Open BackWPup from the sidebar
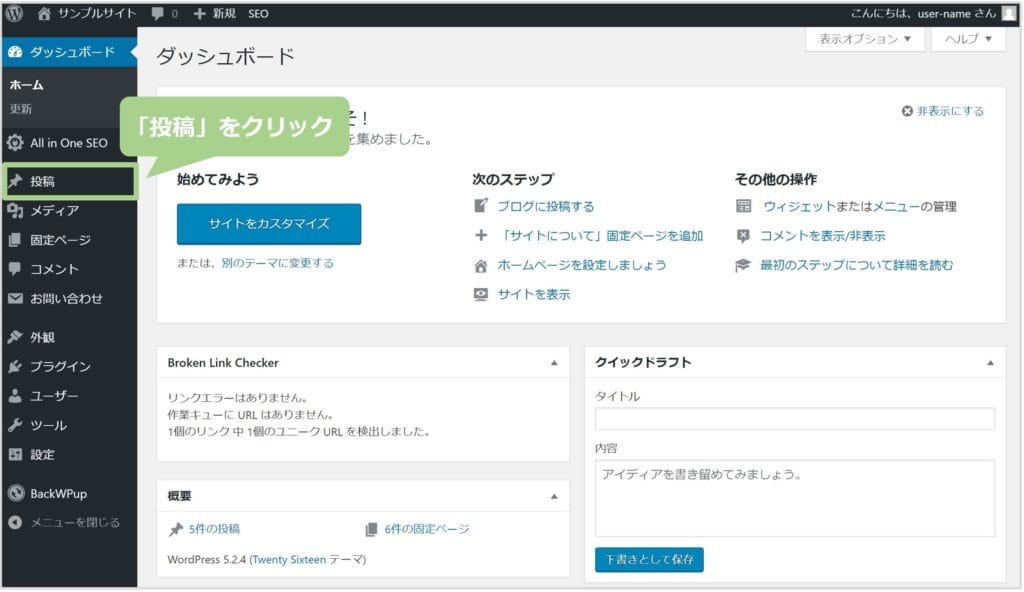 [58, 494]
